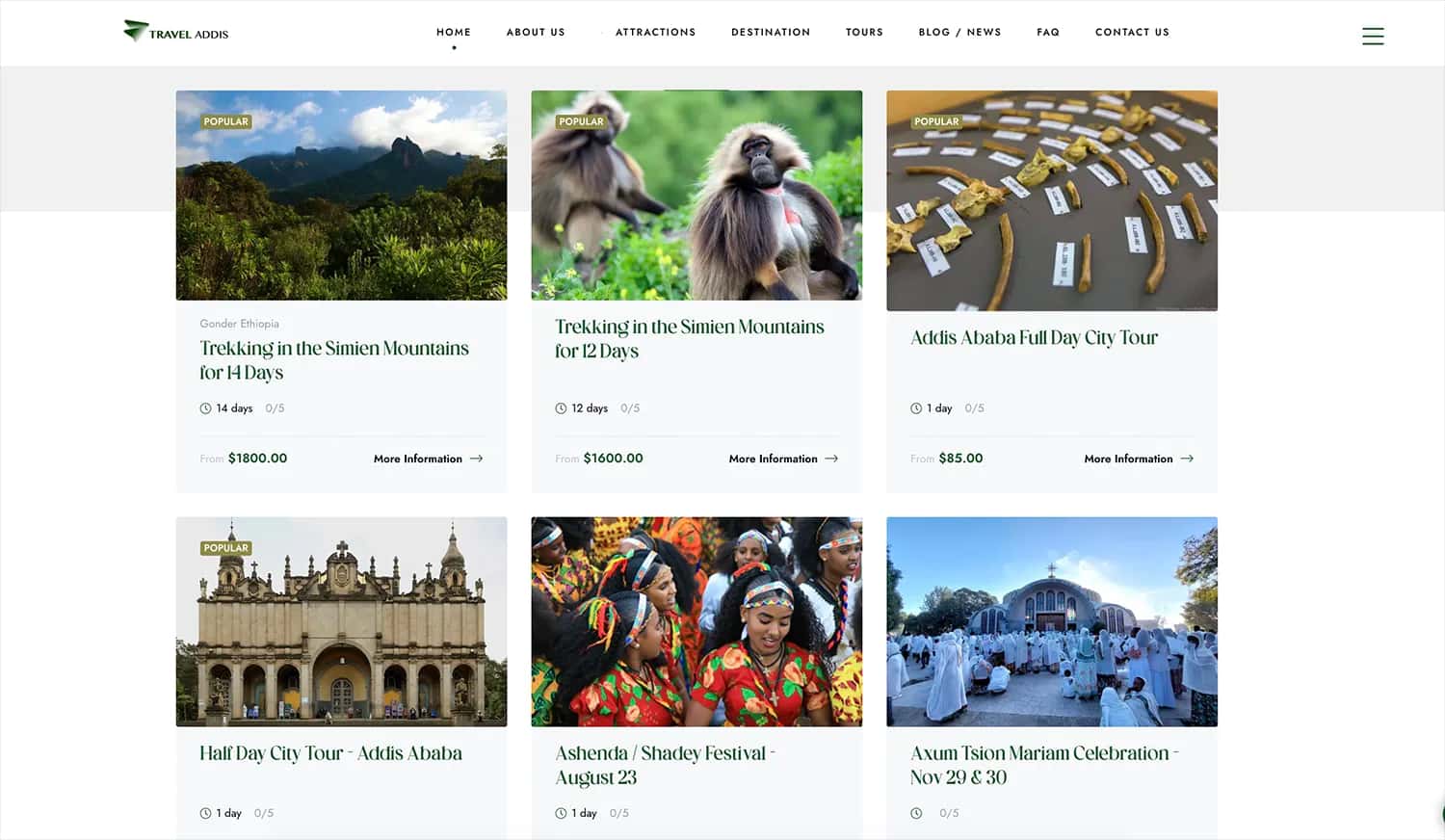Click the Gonder Ethiopia location label
This screenshot has width=1445, height=840.
pos(239,324)
